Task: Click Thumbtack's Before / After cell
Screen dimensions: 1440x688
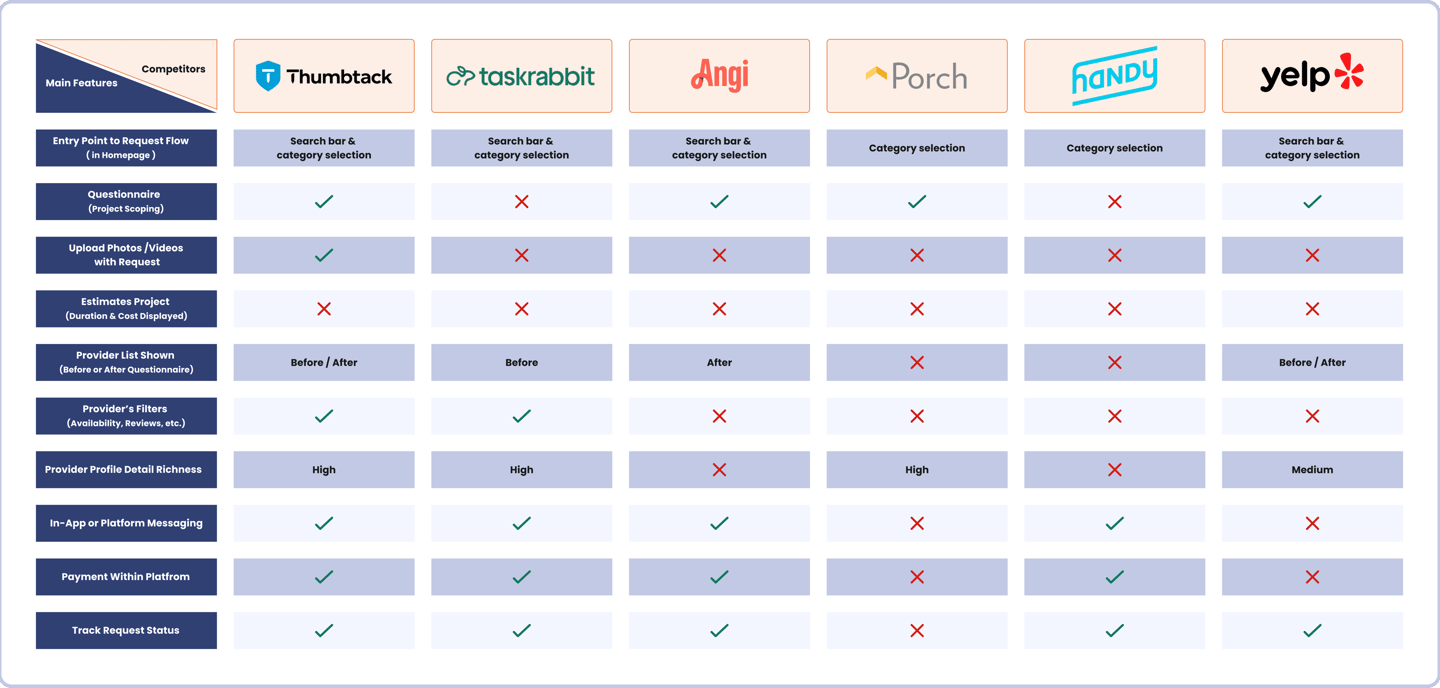Action: pos(324,363)
